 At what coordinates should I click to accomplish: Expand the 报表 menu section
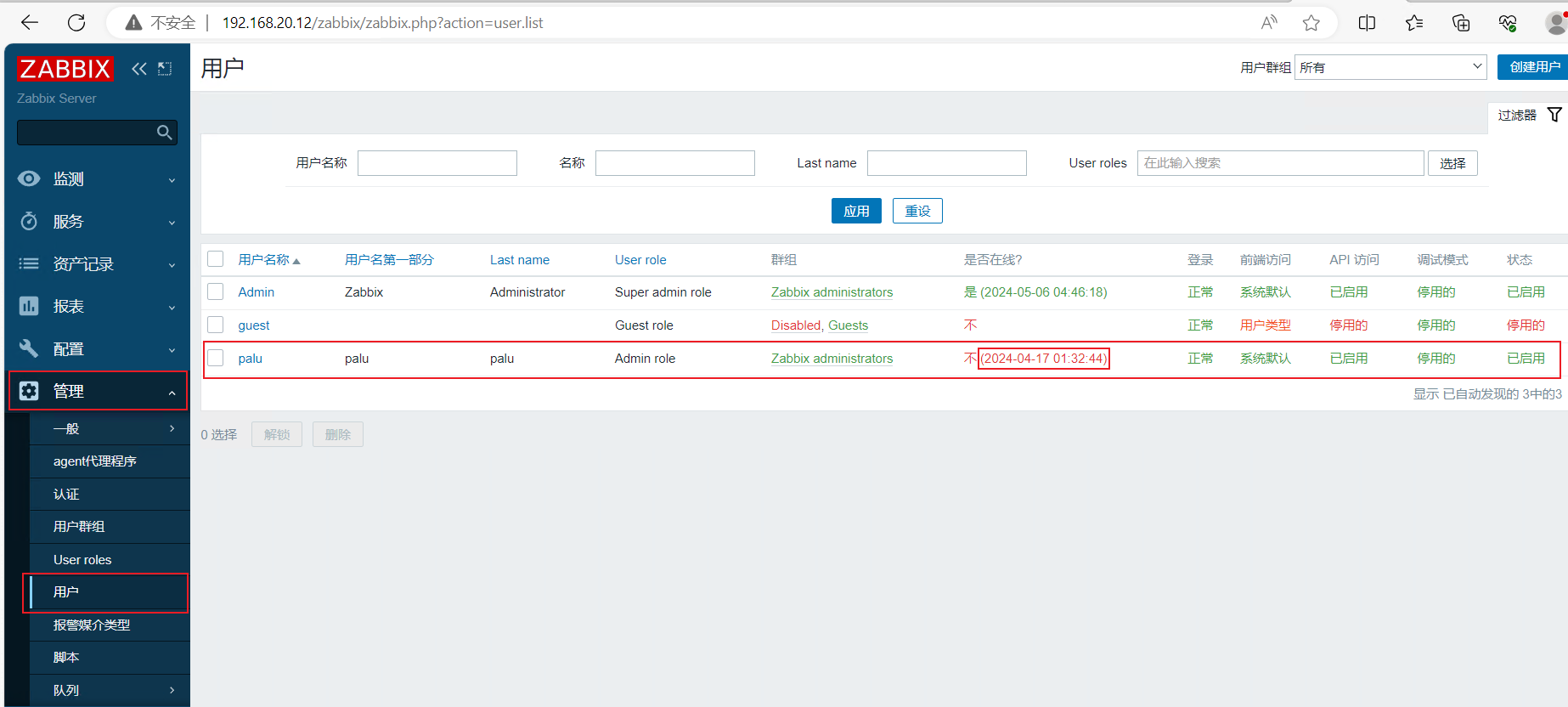pos(97,306)
